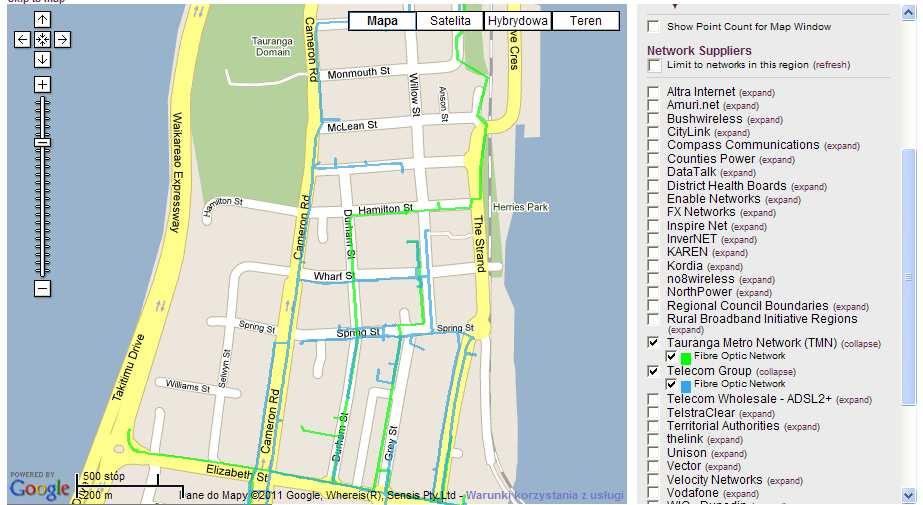The width and height of the screenshot is (923, 505).
Task: Expand Vodafone options
Action: click(x=741, y=494)
